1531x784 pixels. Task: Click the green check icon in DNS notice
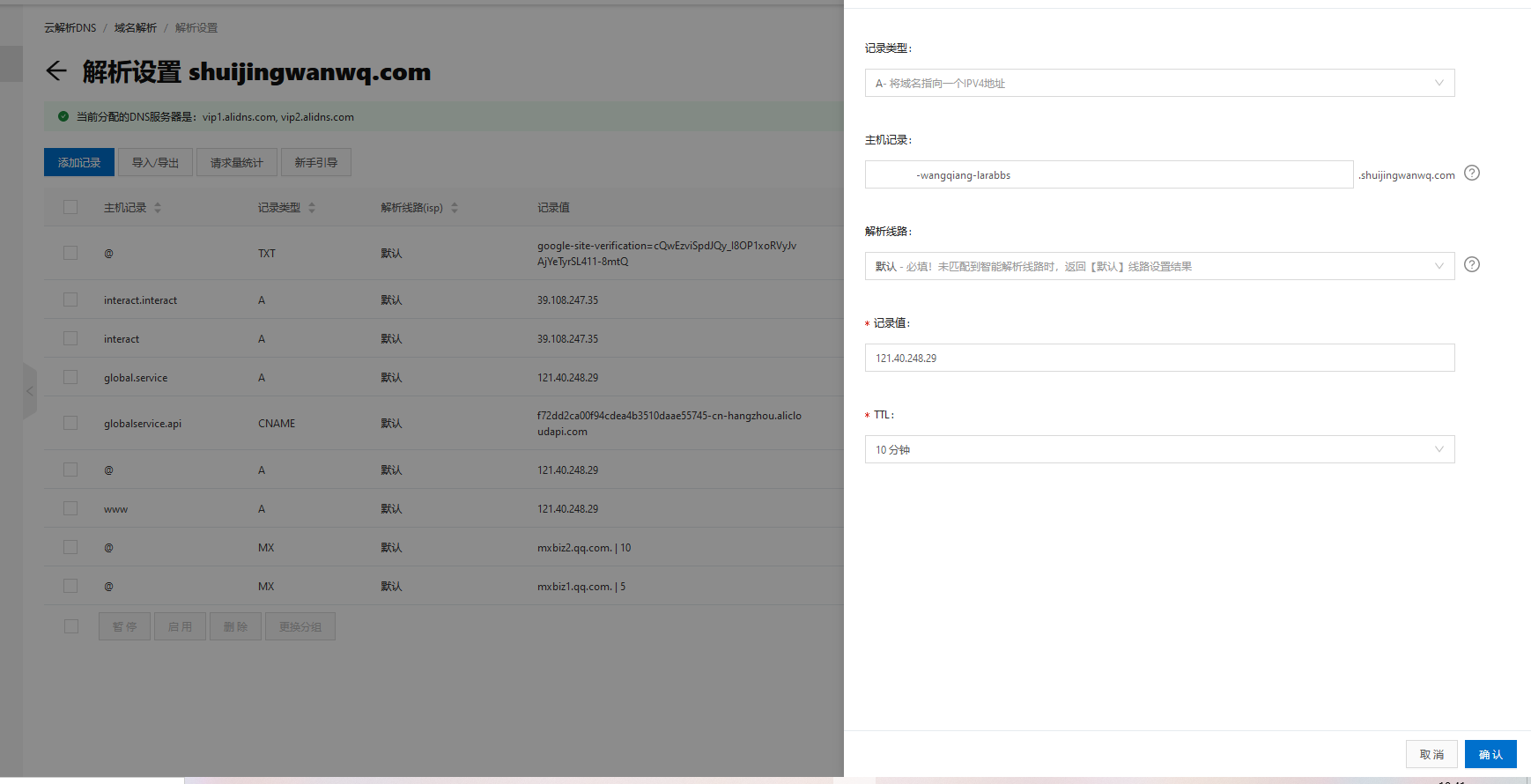(x=63, y=116)
